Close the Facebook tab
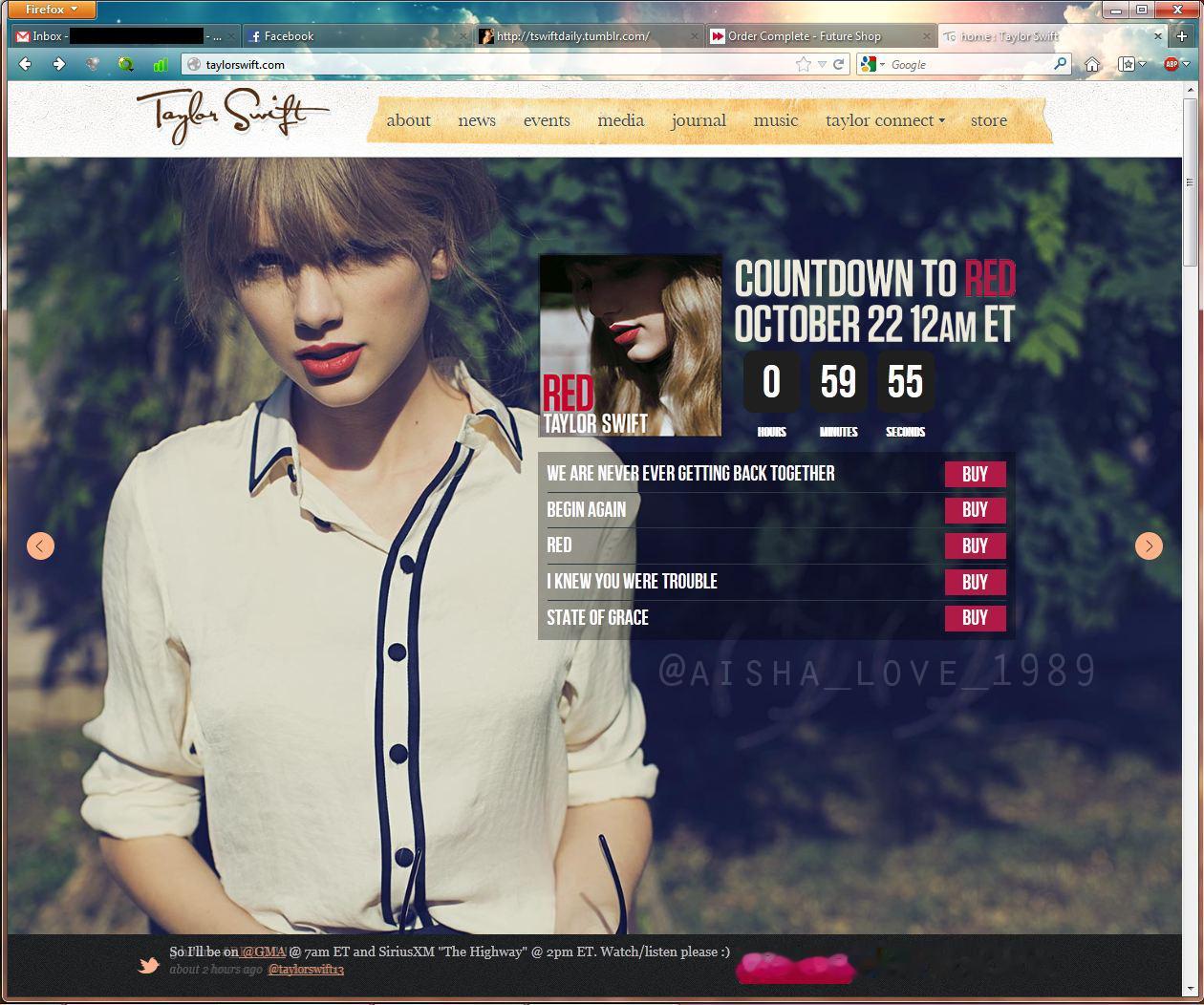The image size is (1204, 1005). point(463,36)
